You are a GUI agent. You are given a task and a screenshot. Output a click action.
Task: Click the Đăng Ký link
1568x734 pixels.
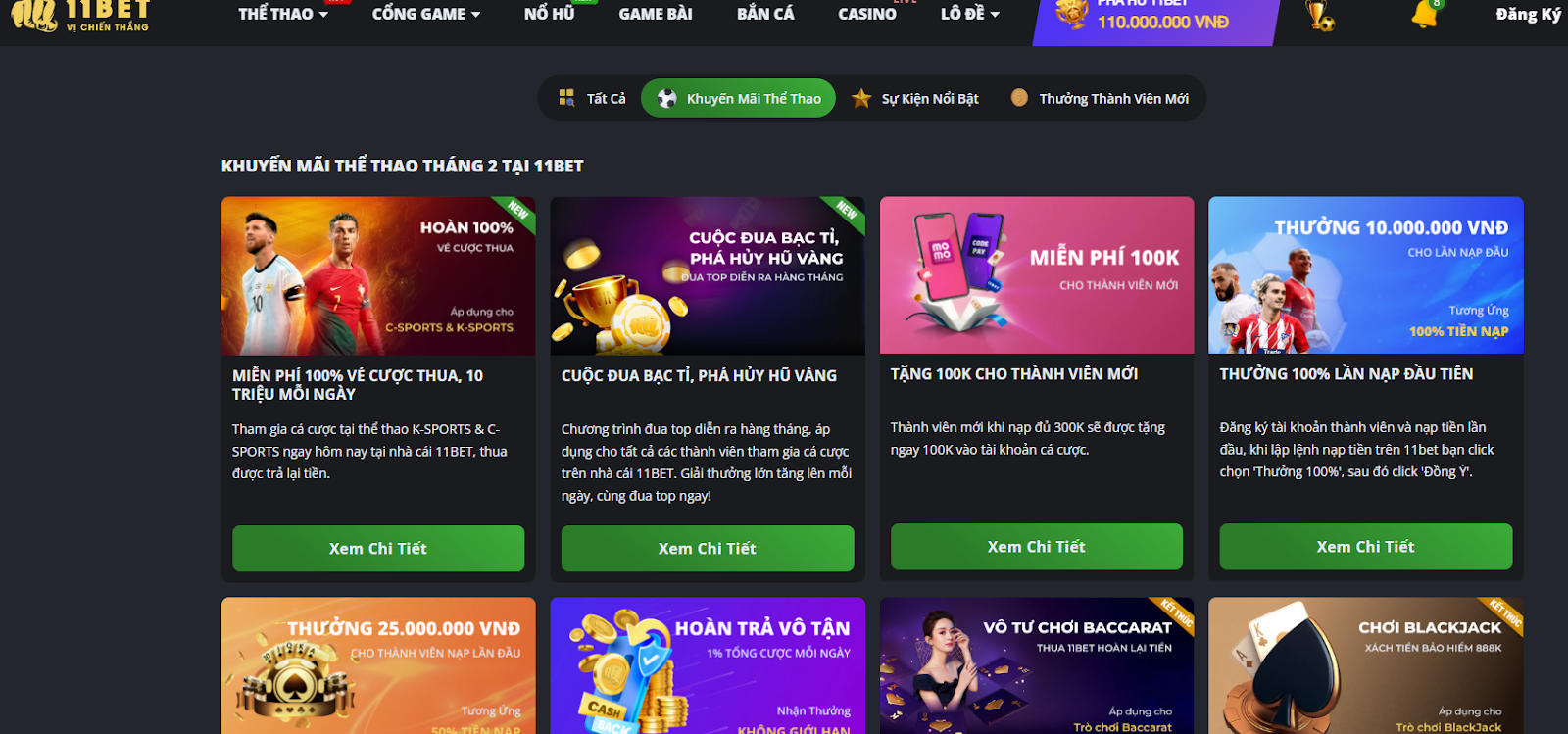point(1528,14)
